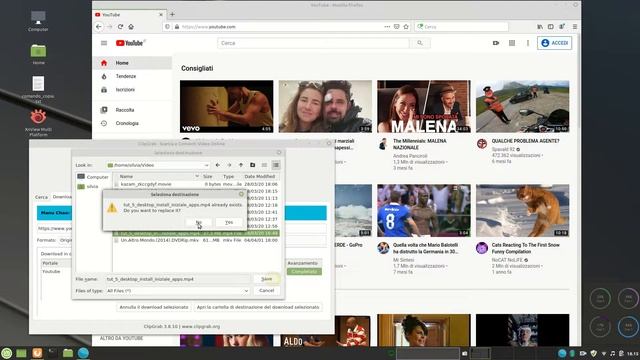The width and height of the screenshot is (640, 360).
Task: Open YouTube apps grid icon
Action: pyautogui.click(x=512, y=43)
